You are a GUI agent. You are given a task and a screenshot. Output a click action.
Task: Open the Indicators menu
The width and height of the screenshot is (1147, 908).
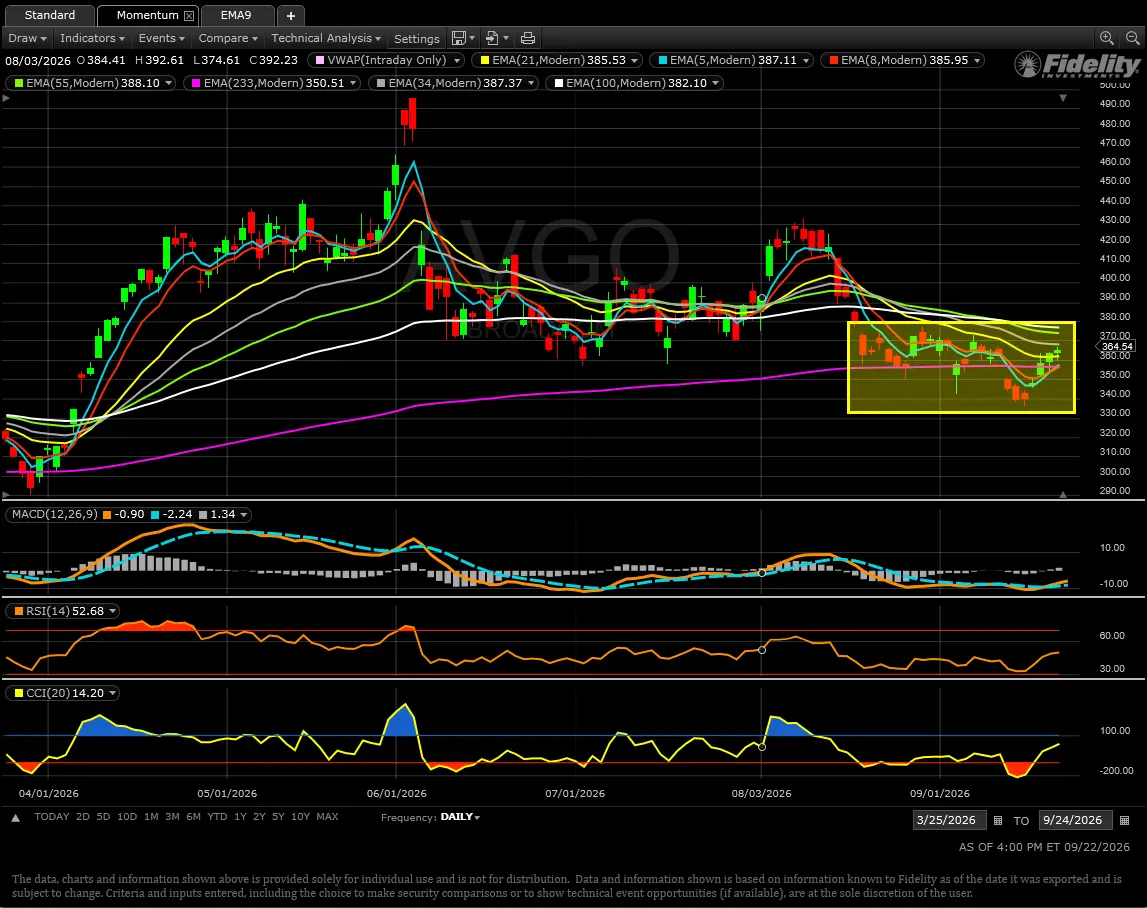[x=91, y=38]
